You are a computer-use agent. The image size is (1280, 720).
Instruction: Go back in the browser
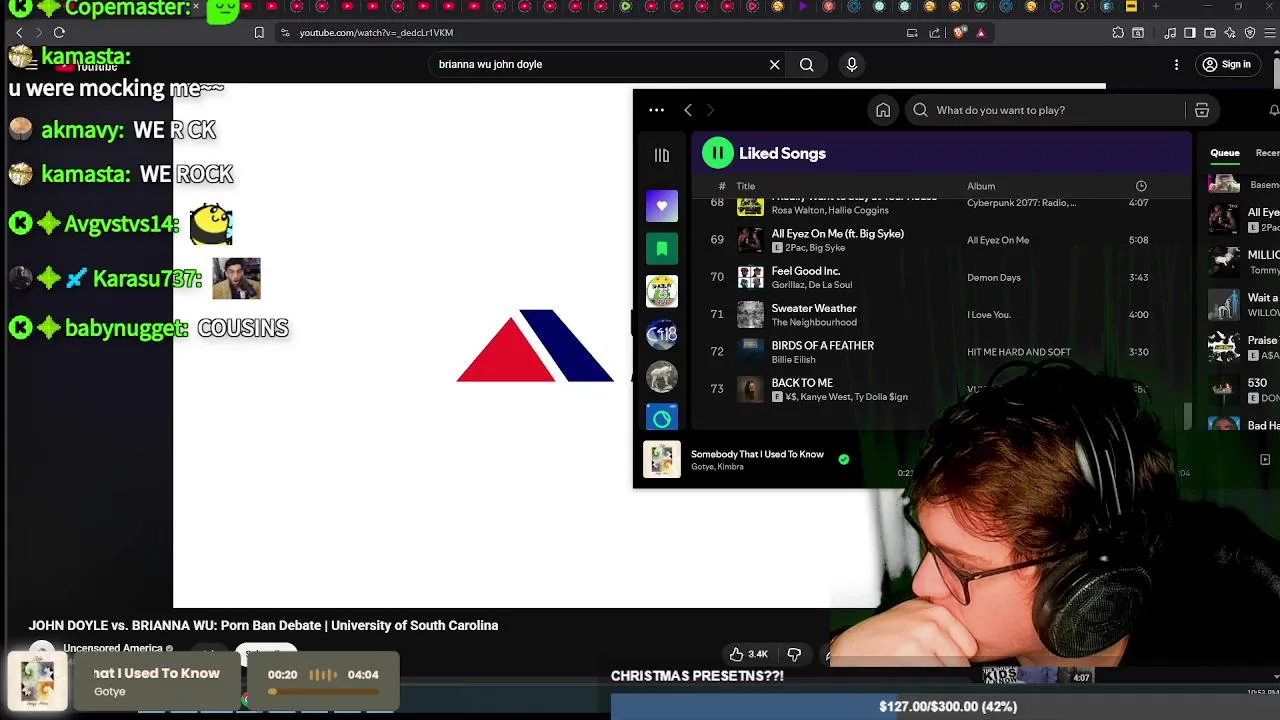coord(19,32)
